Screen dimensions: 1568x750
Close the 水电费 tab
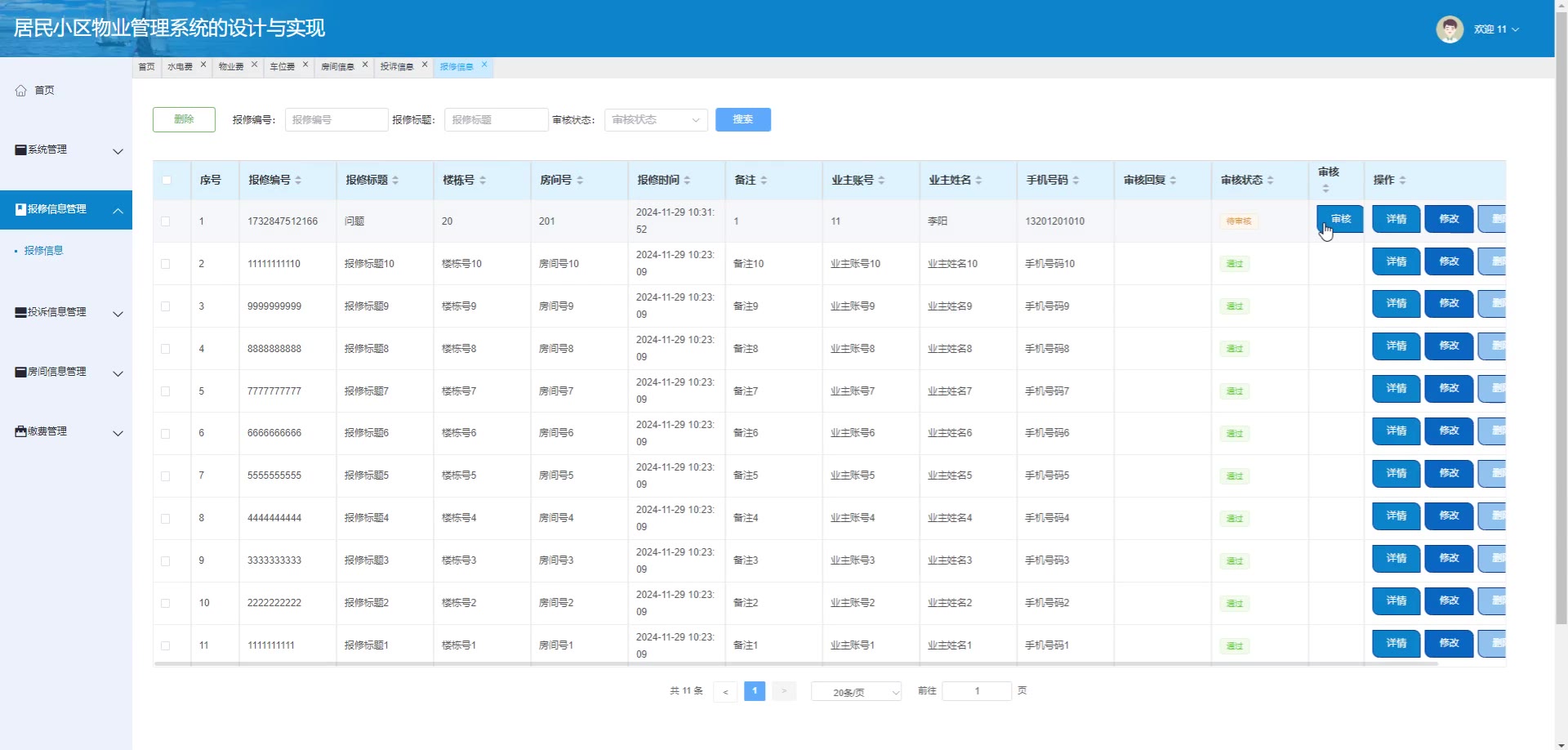coord(203,65)
